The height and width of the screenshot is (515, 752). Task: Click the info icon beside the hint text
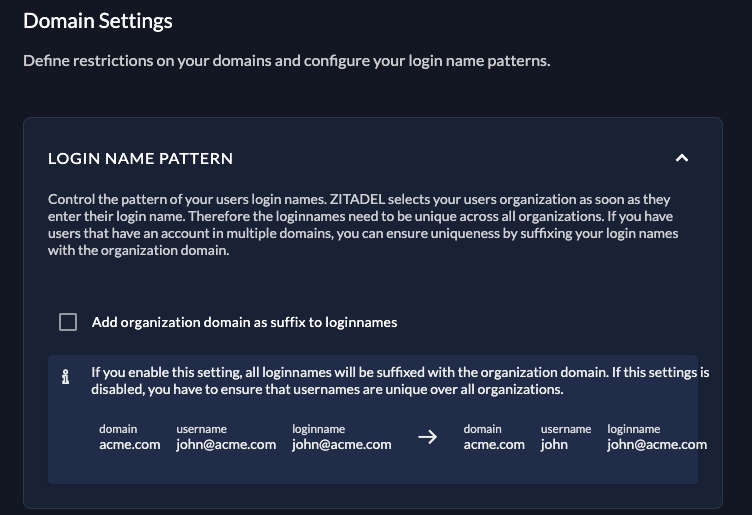pyautogui.click(x=66, y=378)
